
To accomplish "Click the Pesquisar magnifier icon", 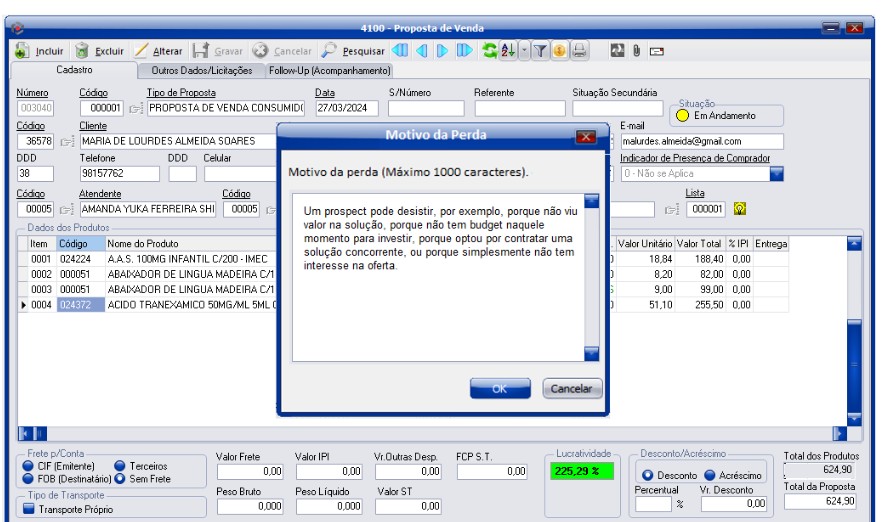I will pos(329,51).
